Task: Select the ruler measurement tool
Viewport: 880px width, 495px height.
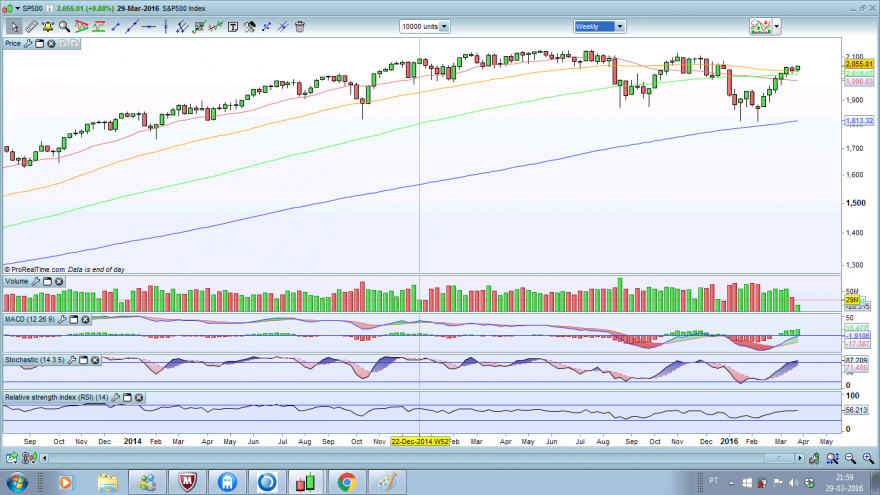Action: coord(31,26)
